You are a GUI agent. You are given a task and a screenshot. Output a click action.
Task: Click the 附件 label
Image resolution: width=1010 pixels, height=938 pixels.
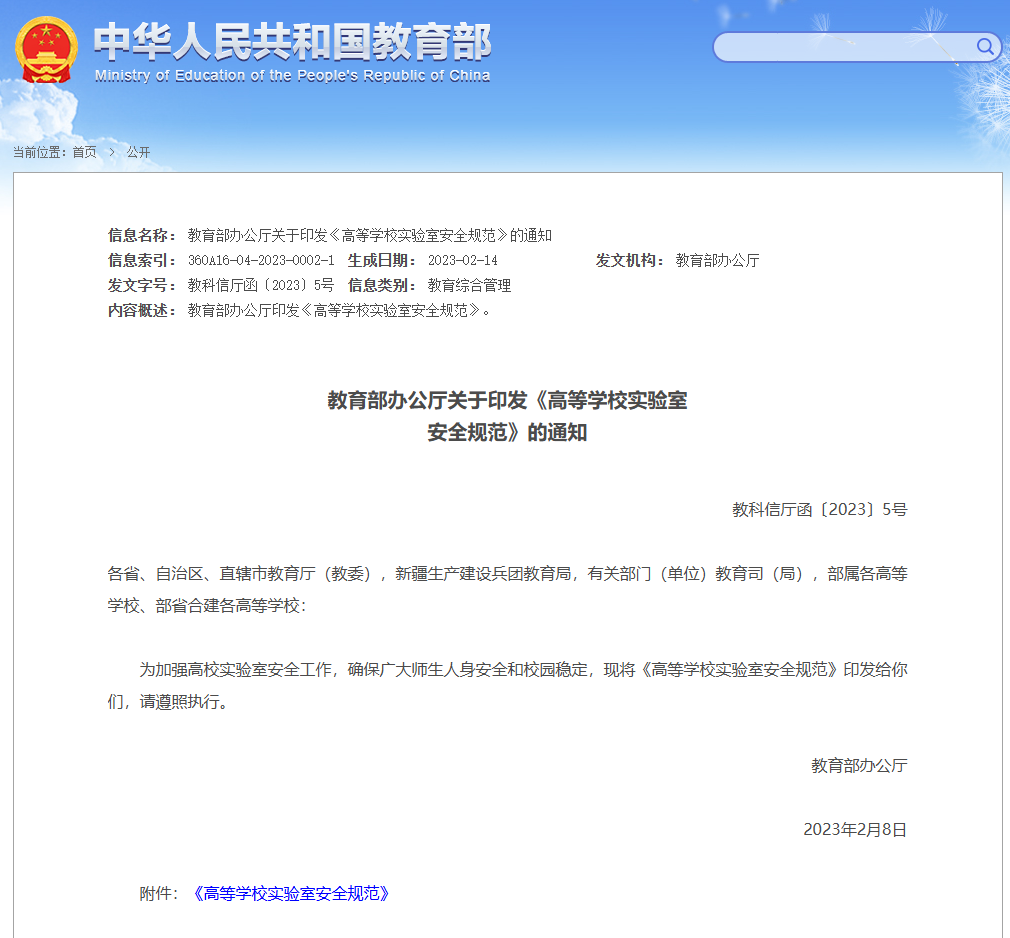(158, 894)
